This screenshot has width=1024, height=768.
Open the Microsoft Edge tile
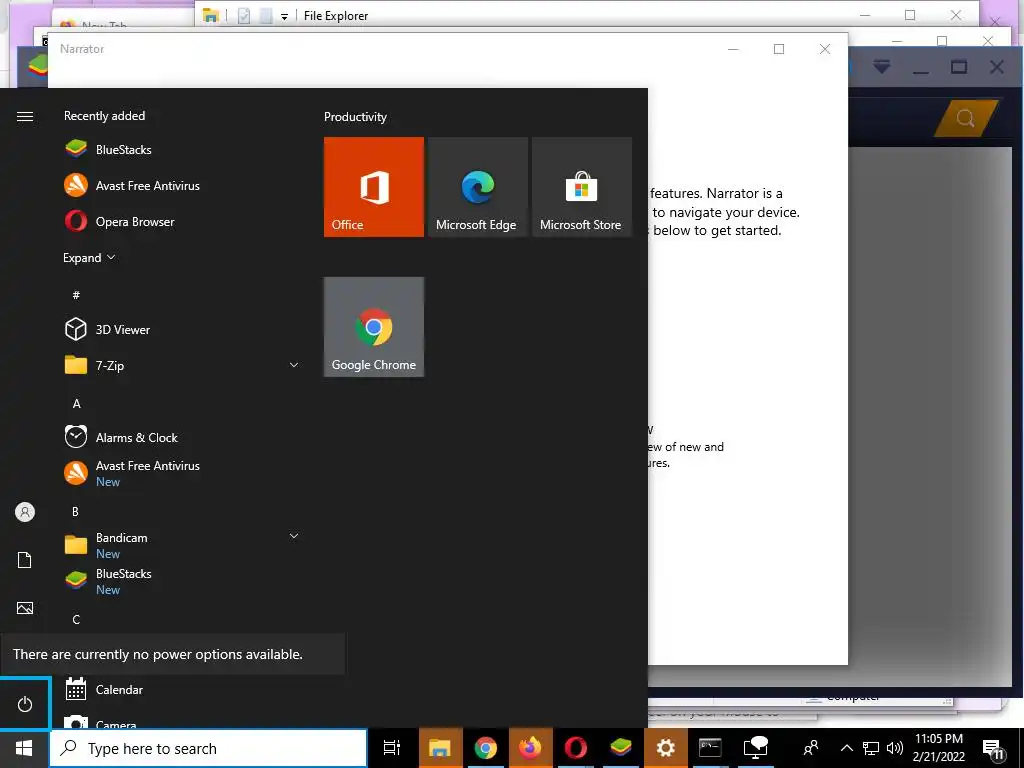click(x=477, y=187)
